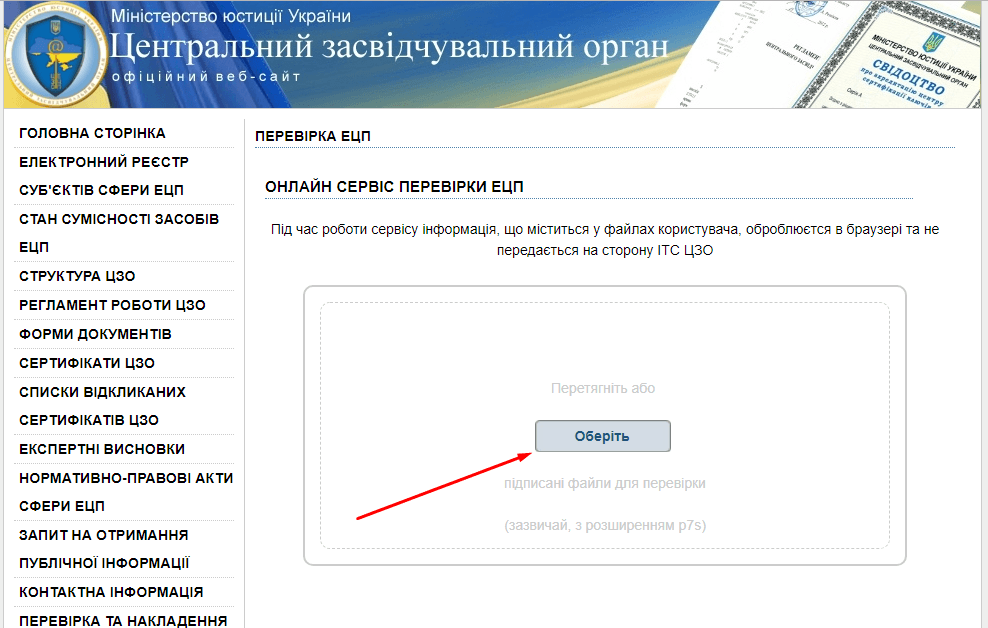
Task: Open ЕКСПЕРТНІ ВИСНОВКИ page
Action: 102,449
